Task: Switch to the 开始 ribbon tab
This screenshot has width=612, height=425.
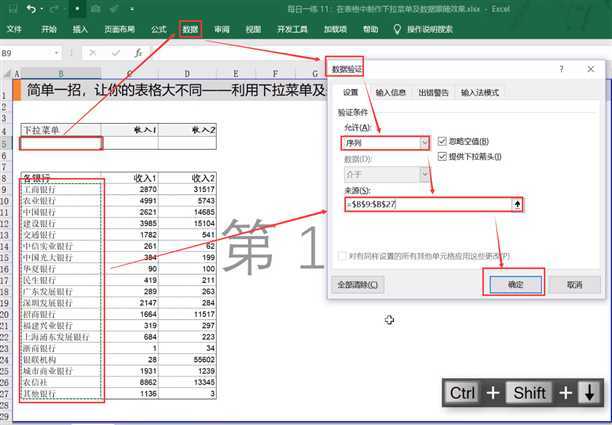Action: (x=49, y=29)
